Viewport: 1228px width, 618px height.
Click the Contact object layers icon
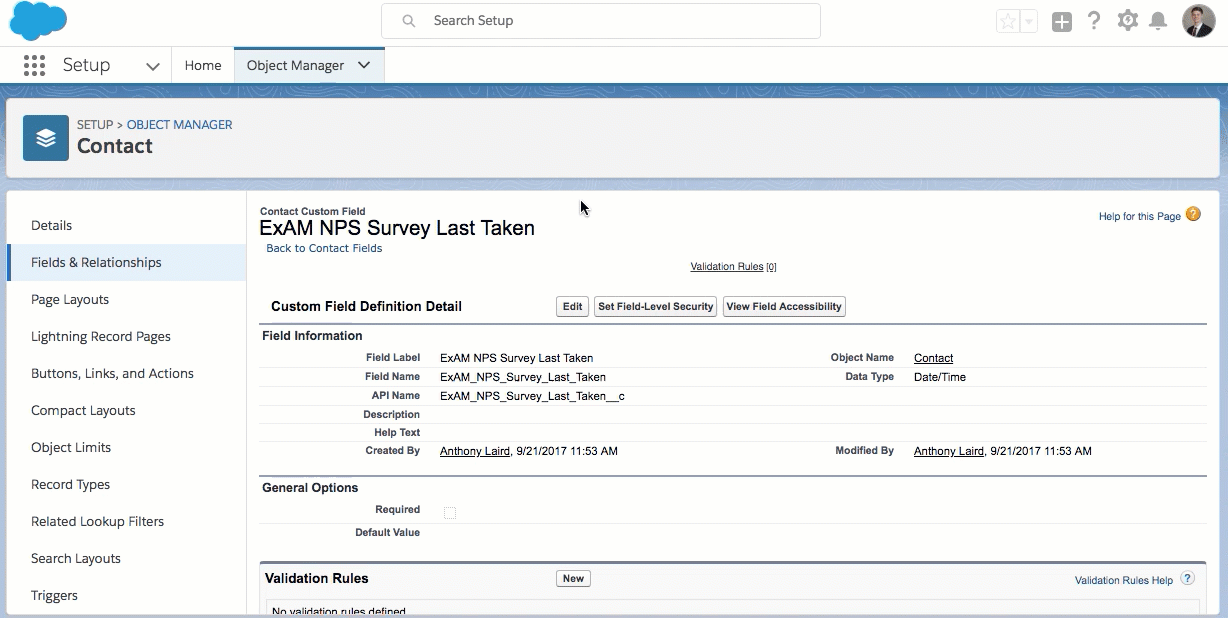[46, 138]
